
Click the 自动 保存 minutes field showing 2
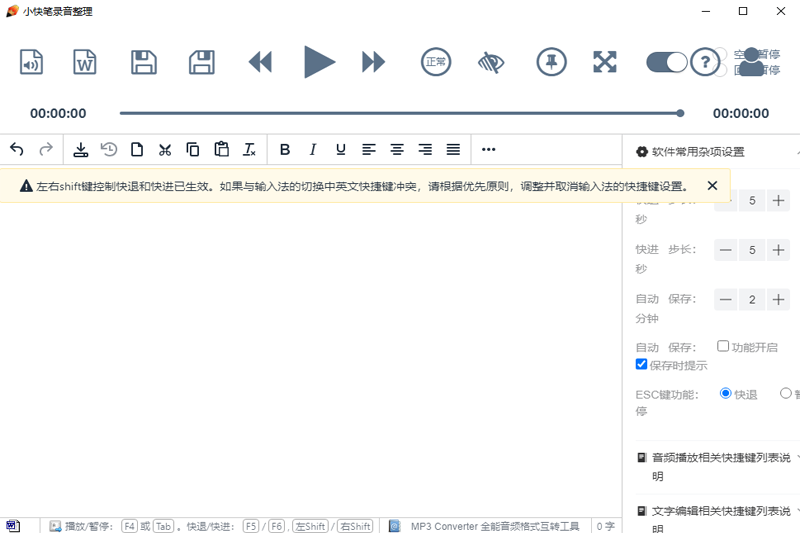tap(752, 299)
